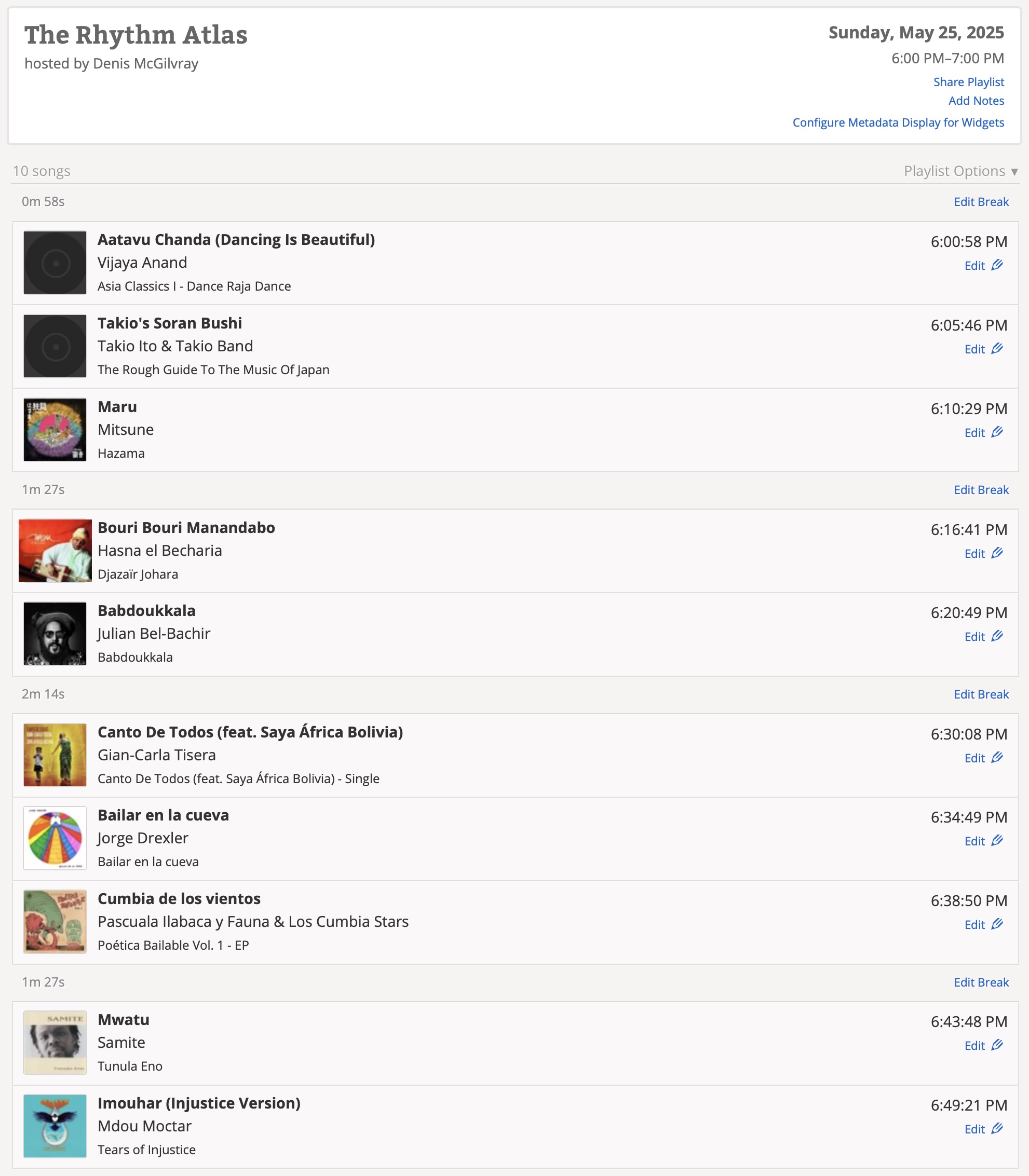
Task: Click the pencil icon for Takio's Soran Bushi
Action: (x=997, y=348)
